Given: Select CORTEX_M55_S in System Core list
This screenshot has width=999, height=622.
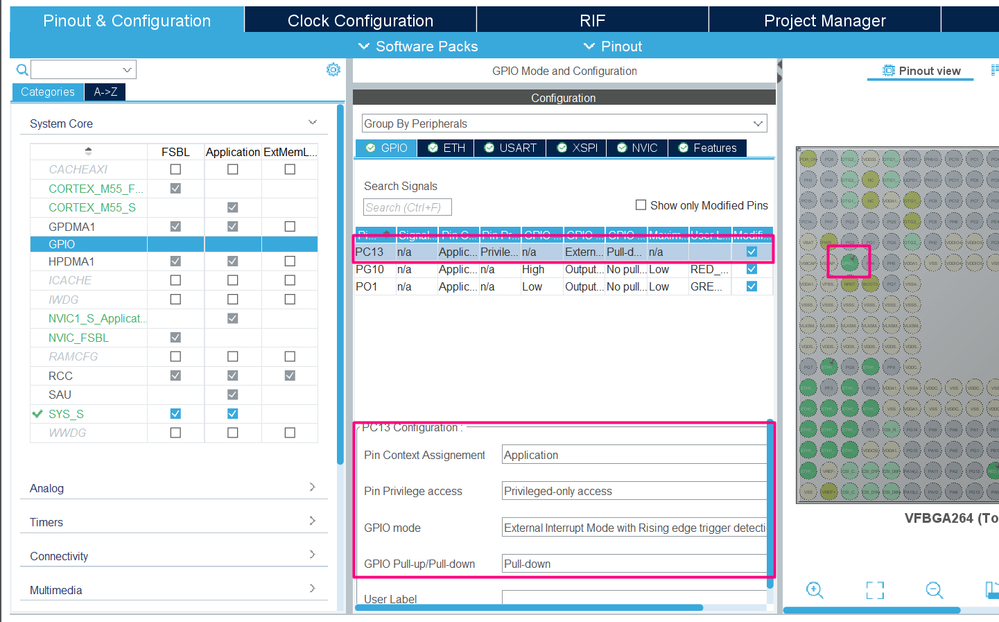Looking at the screenshot, I should (x=92, y=208).
